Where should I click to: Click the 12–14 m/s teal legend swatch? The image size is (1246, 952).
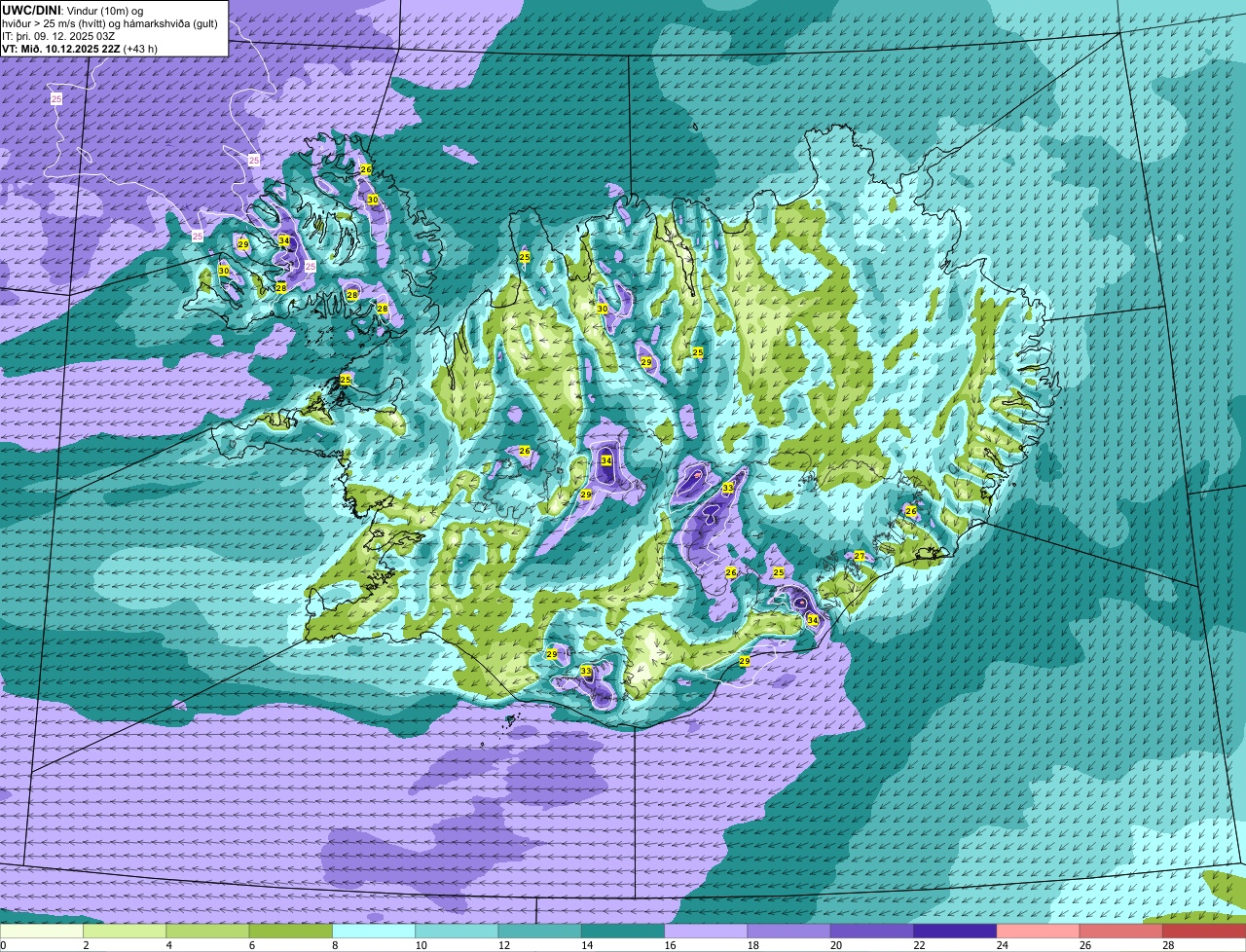(540, 932)
